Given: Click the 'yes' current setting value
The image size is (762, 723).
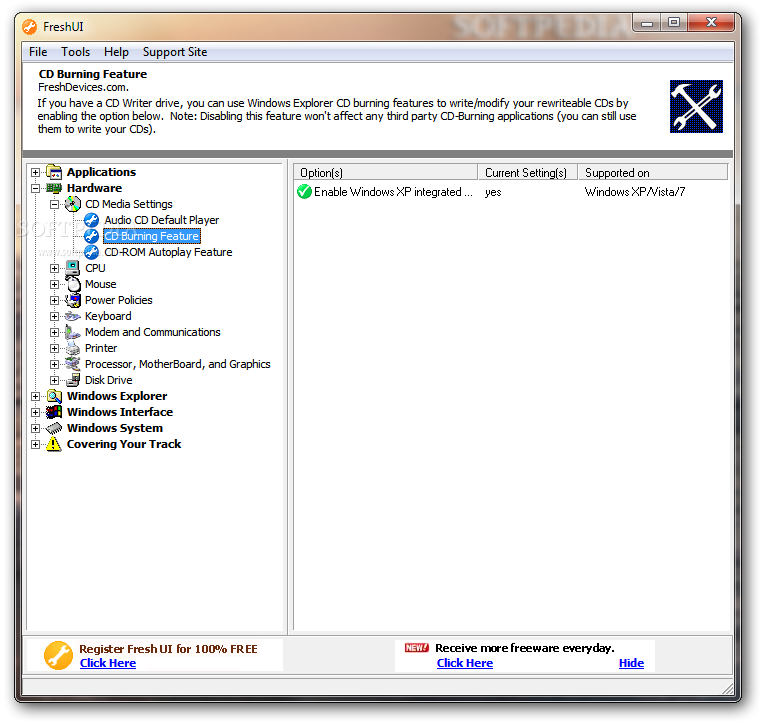Looking at the screenshot, I should point(493,192).
